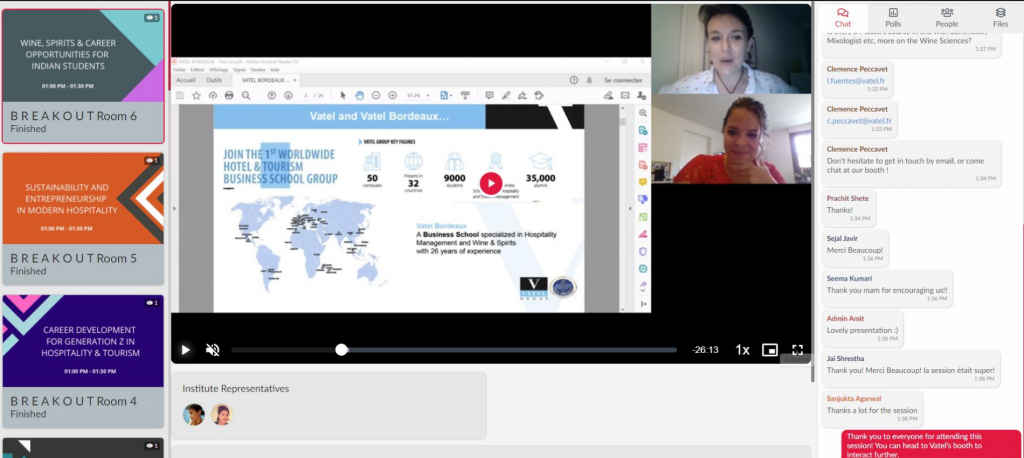Click the Acrobat highlighter pen icon

[505, 95]
